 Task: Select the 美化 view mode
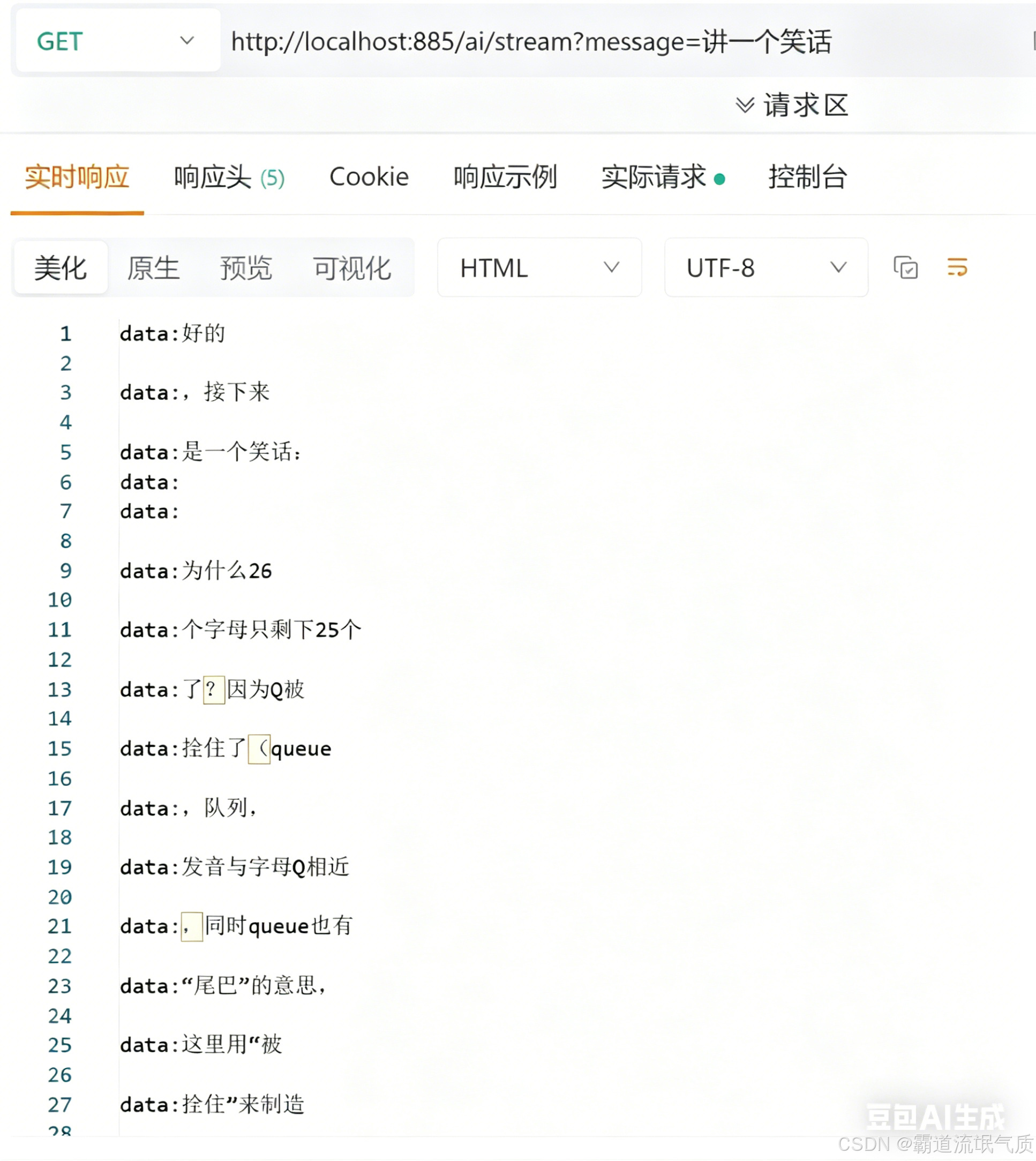point(61,268)
